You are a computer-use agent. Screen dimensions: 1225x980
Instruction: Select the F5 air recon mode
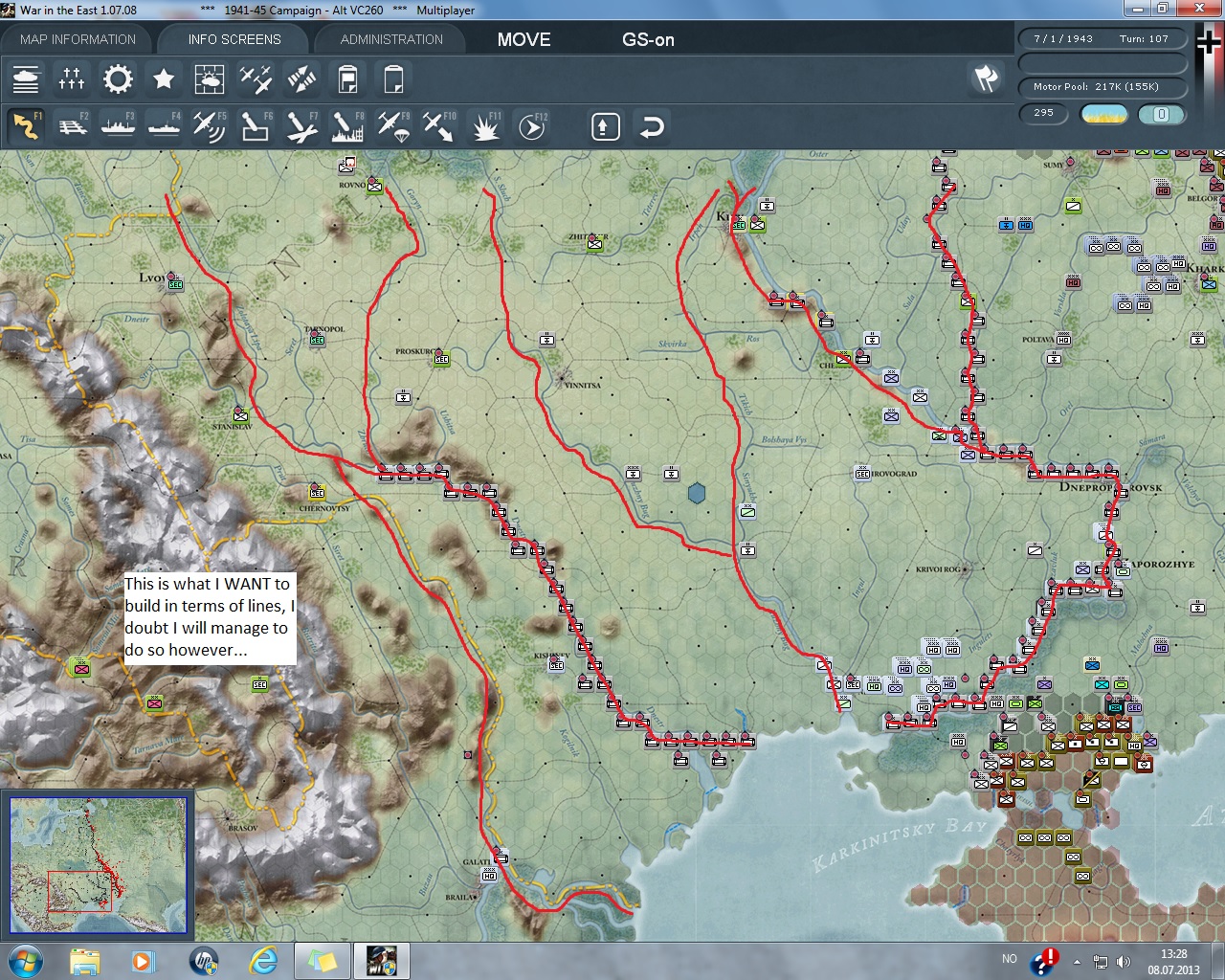[x=210, y=126]
